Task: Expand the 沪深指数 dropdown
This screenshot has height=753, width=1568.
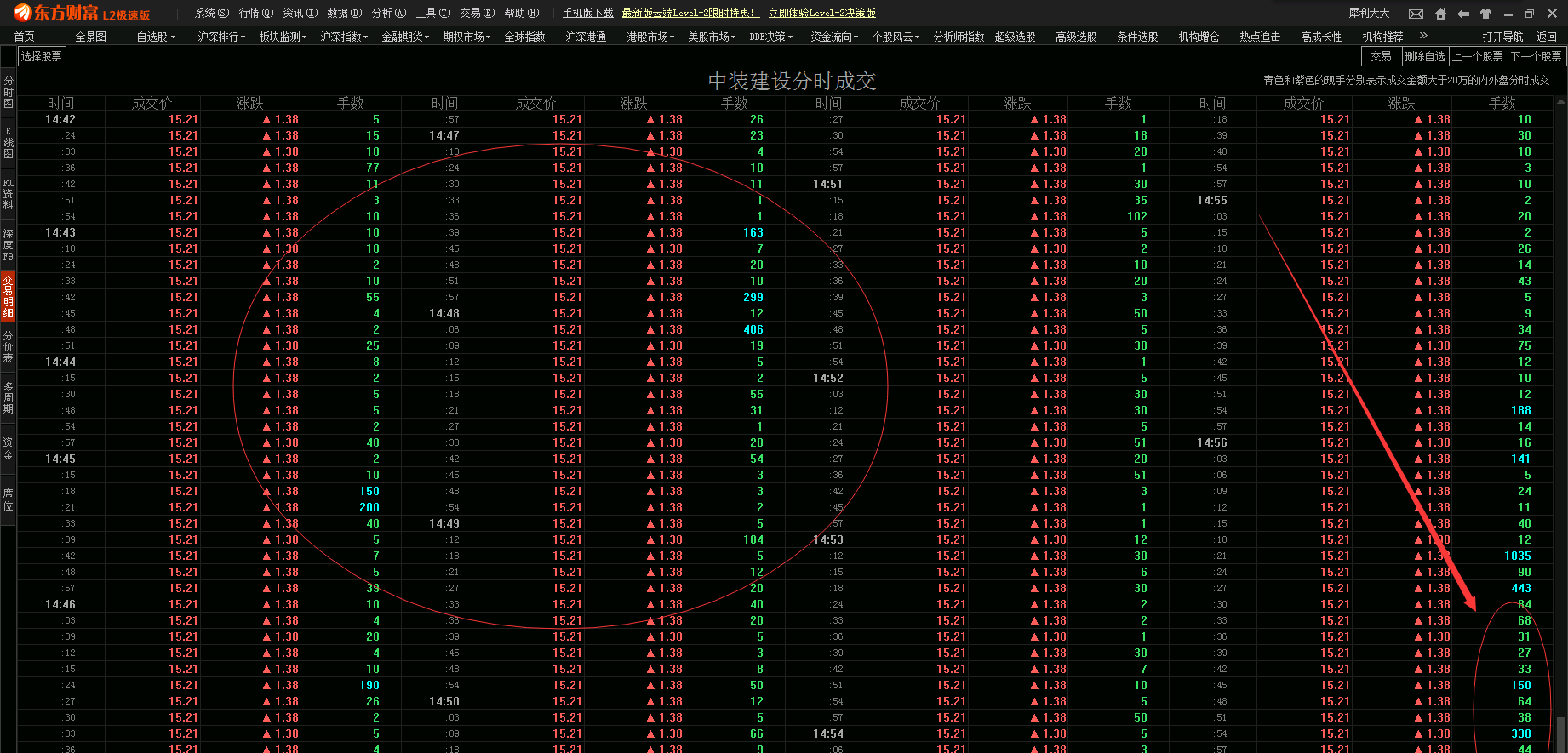Action: (344, 37)
